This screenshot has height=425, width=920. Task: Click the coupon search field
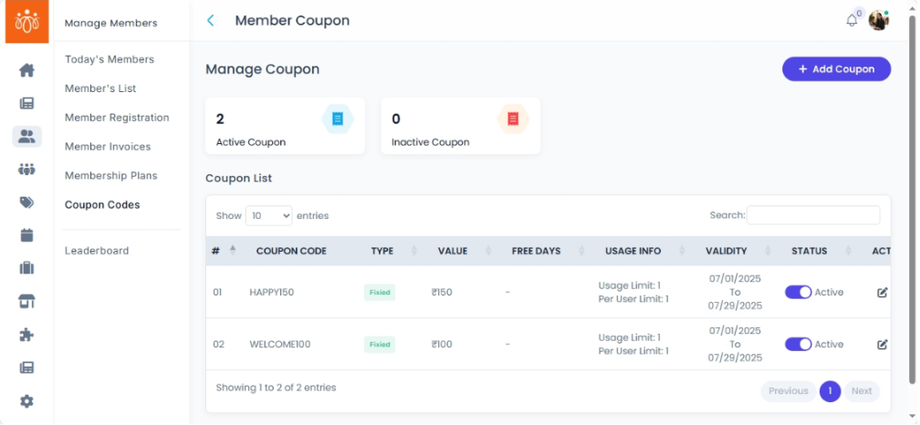[813, 215]
